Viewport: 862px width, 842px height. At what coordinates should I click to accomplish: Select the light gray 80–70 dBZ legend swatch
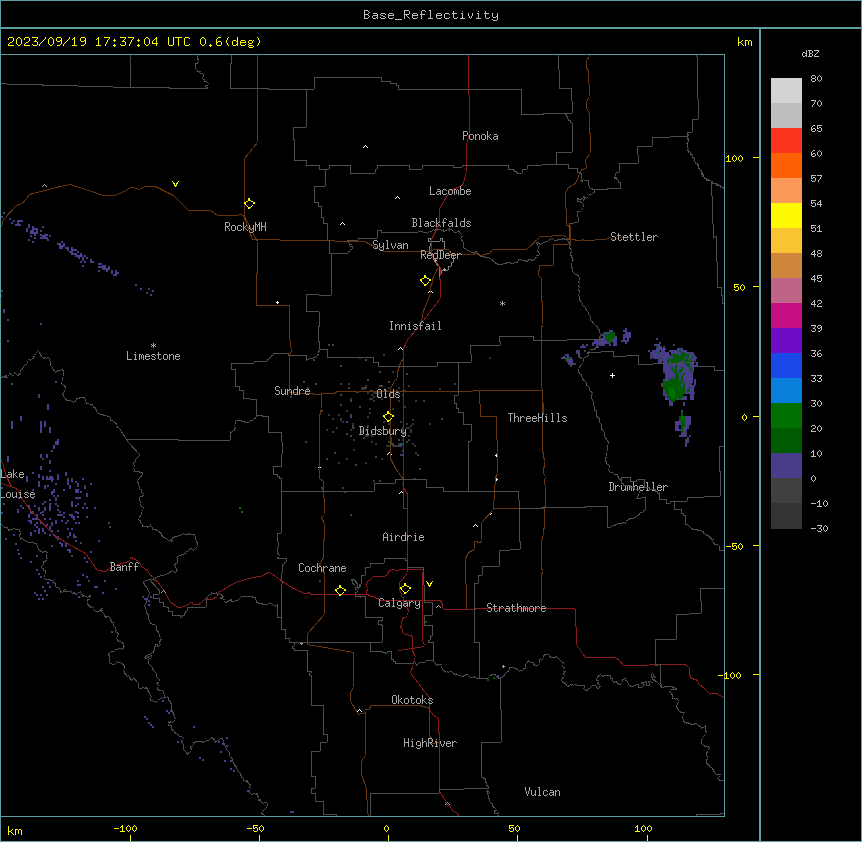click(x=786, y=91)
